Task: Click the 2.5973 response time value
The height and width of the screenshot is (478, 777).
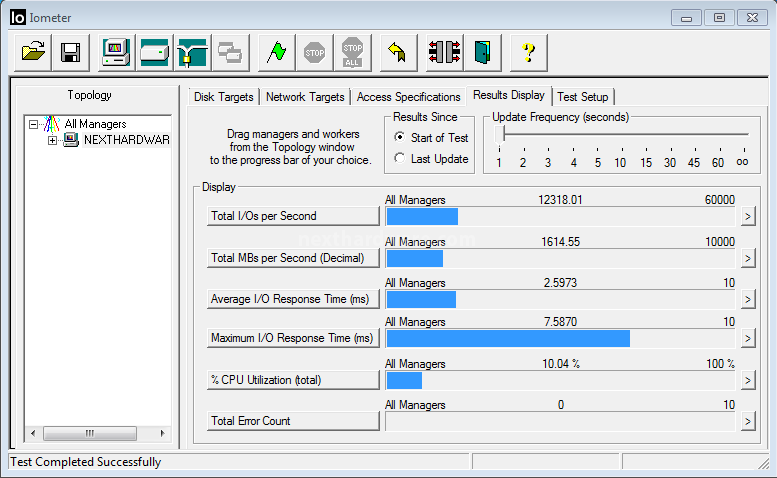Action: [x=560, y=283]
